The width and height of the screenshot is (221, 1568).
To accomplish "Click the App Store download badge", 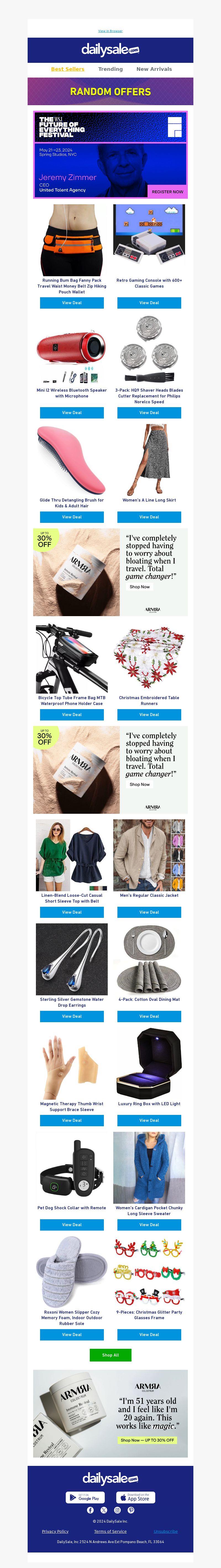I will click(136, 1497).
